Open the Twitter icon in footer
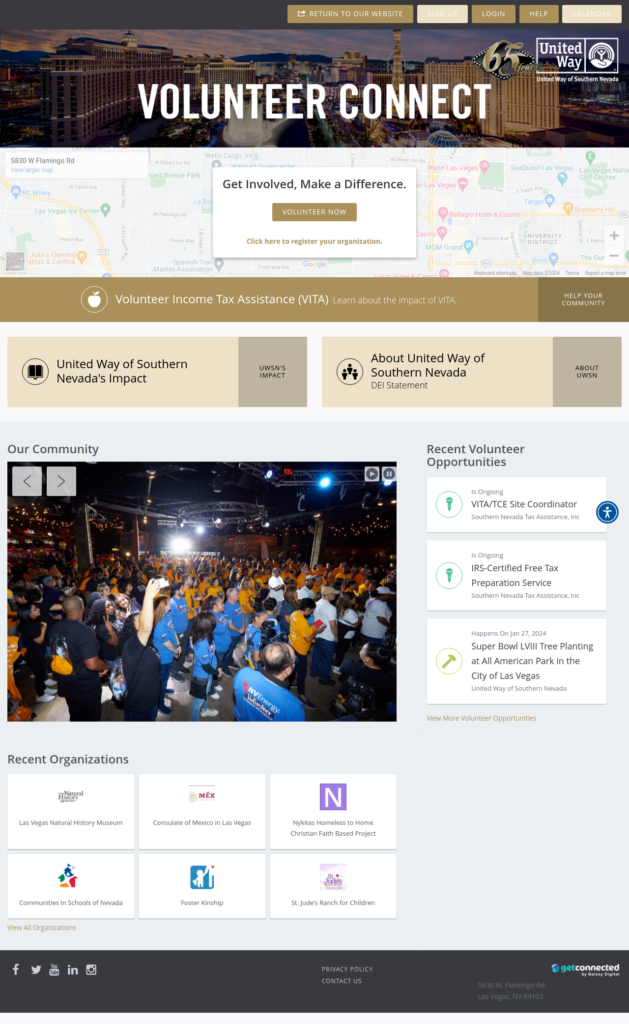Screen dimensions: 629x1024 pyautogui.click(x=36, y=970)
